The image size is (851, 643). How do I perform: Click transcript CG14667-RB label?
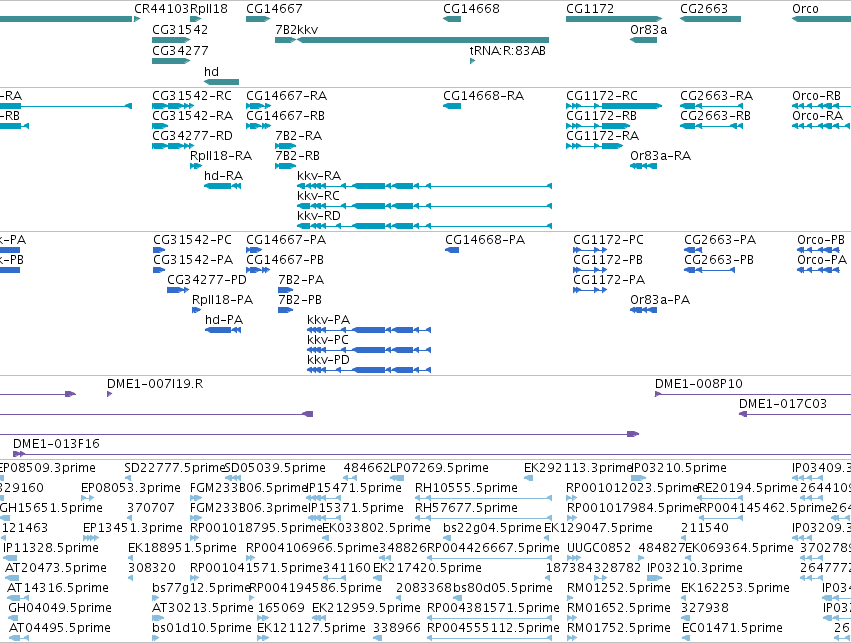(x=285, y=116)
